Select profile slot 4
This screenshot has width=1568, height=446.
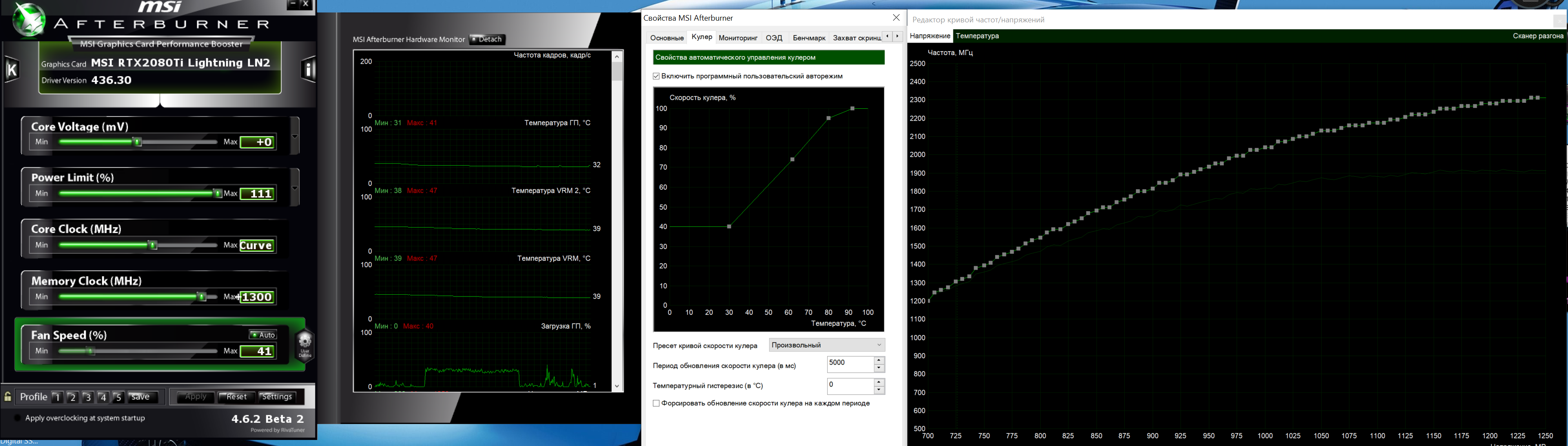pyautogui.click(x=103, y=397)
